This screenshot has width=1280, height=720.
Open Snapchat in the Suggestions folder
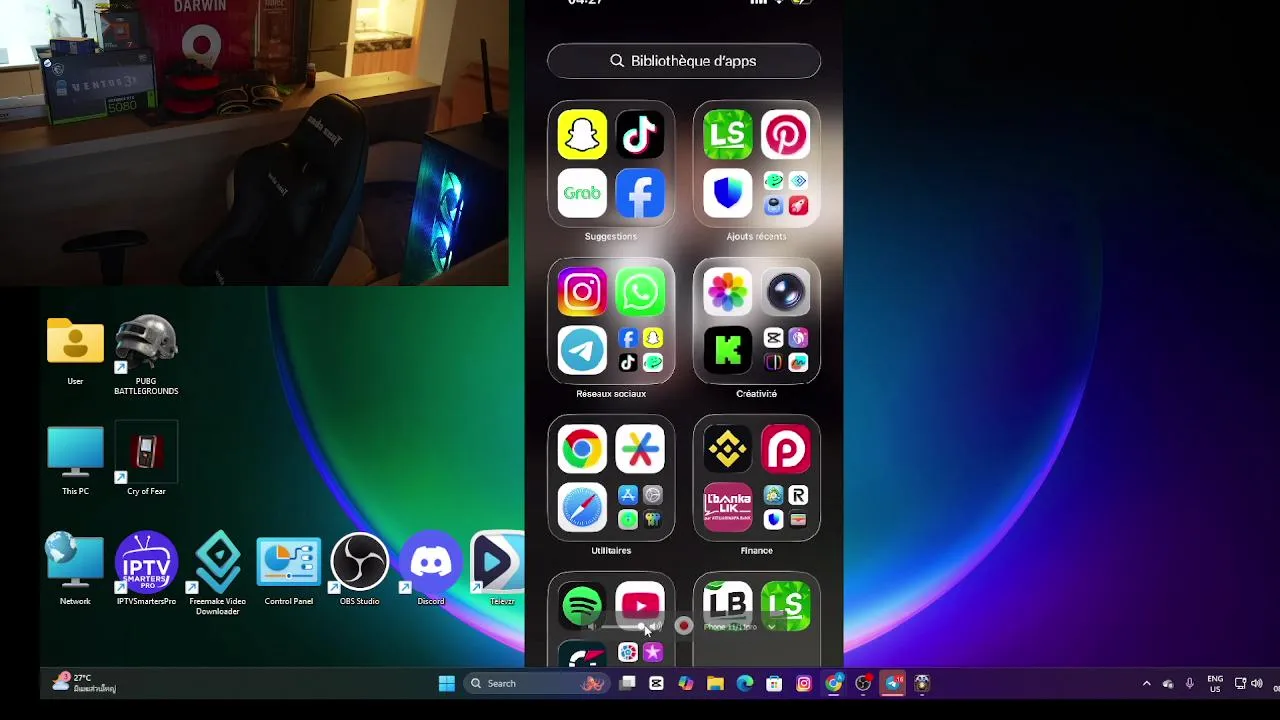coord(582,135)
